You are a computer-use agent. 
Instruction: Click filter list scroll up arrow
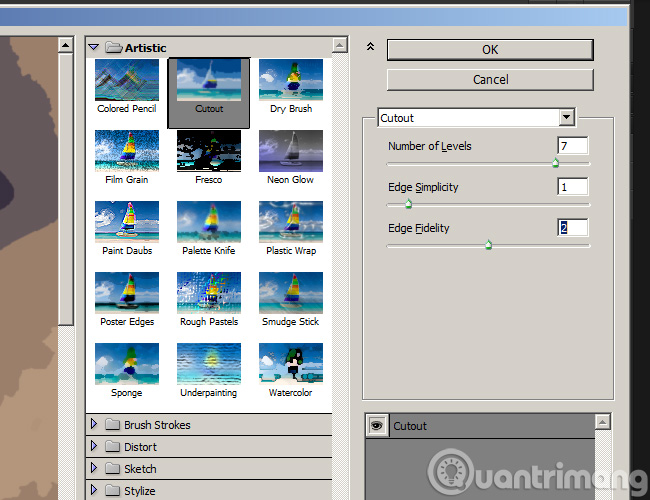coord(340,45)
